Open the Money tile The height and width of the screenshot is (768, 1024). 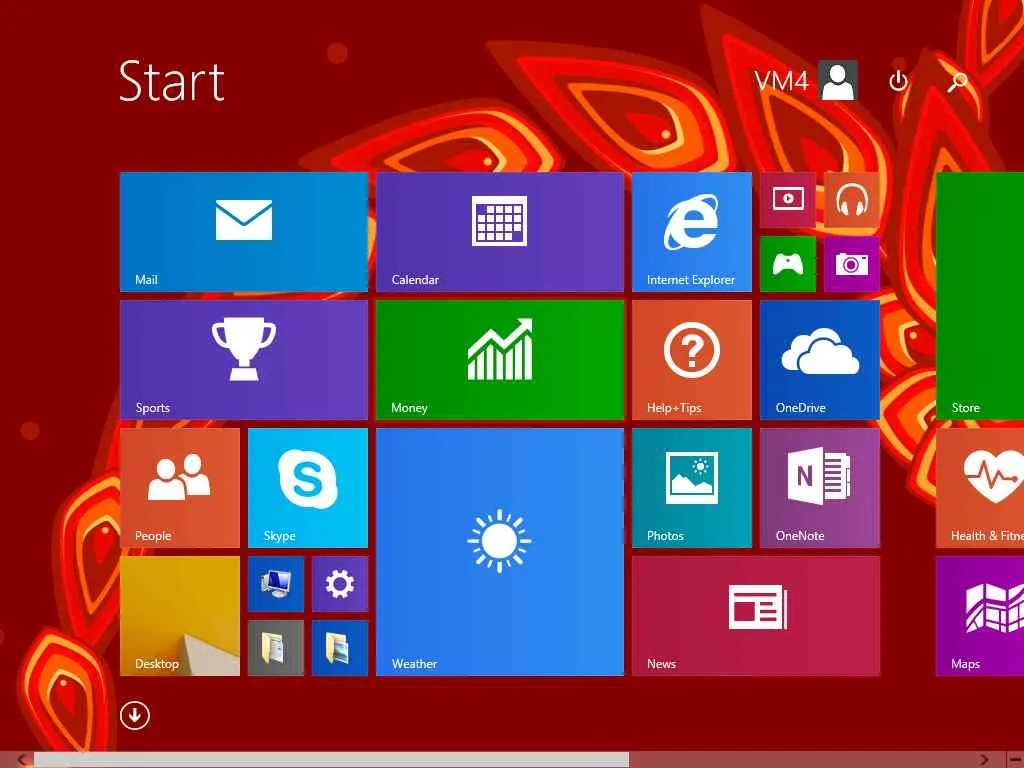click(x=500, y=360)
